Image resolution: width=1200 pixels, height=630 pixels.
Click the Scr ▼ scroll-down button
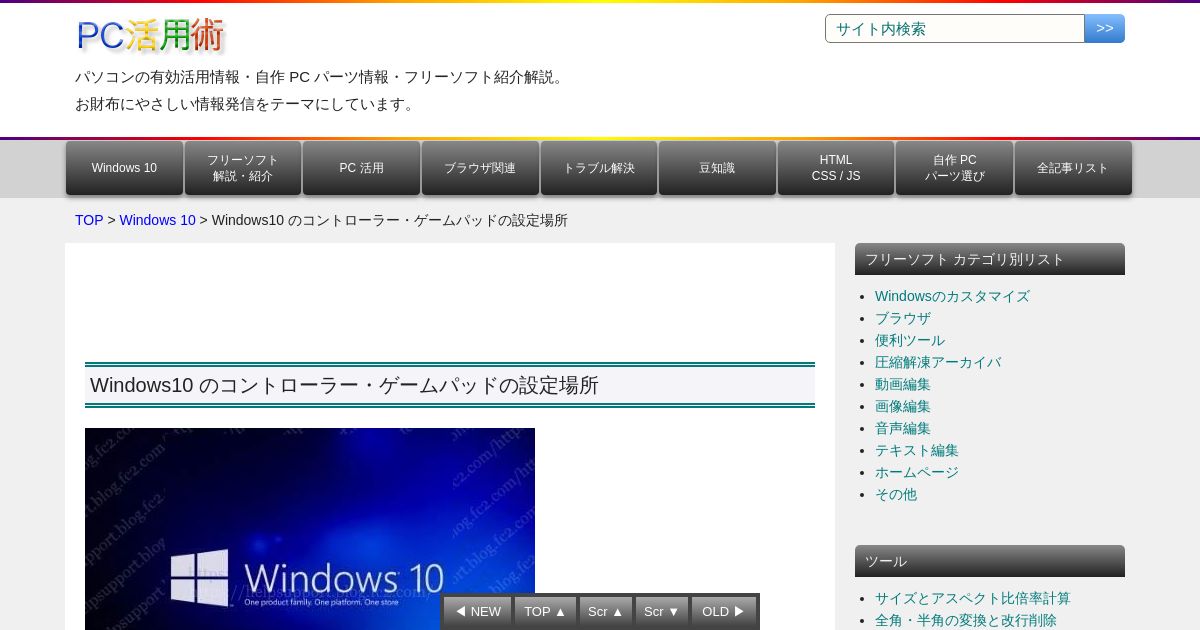coord(662,612)
